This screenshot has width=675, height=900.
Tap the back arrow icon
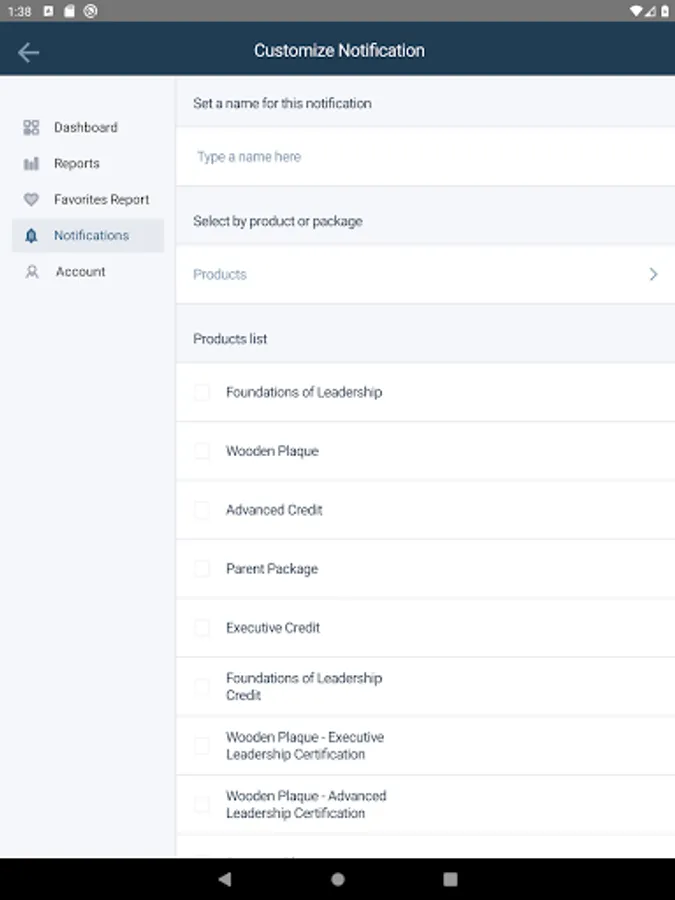click(x=28, y=52)
